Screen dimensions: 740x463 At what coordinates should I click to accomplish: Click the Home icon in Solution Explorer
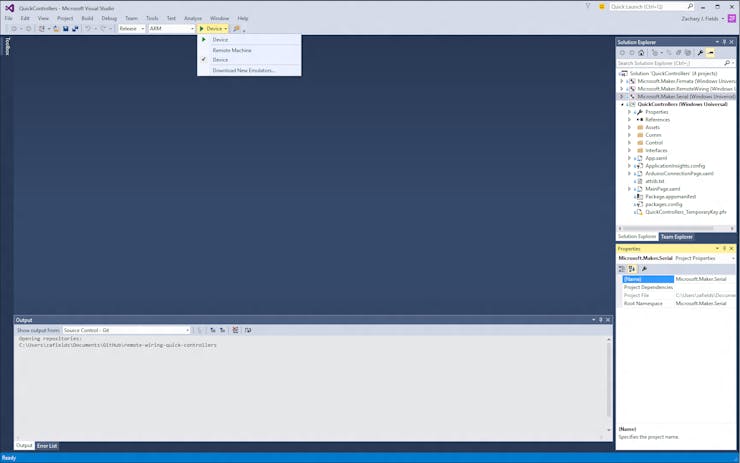tap(641, 53)
